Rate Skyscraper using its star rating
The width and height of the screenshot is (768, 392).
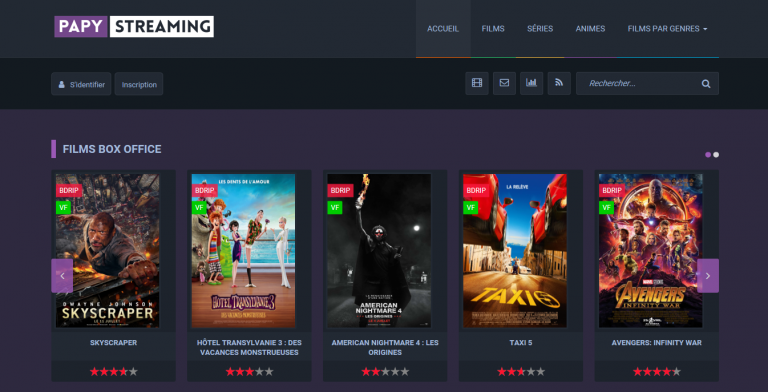[x=114, y=372]
